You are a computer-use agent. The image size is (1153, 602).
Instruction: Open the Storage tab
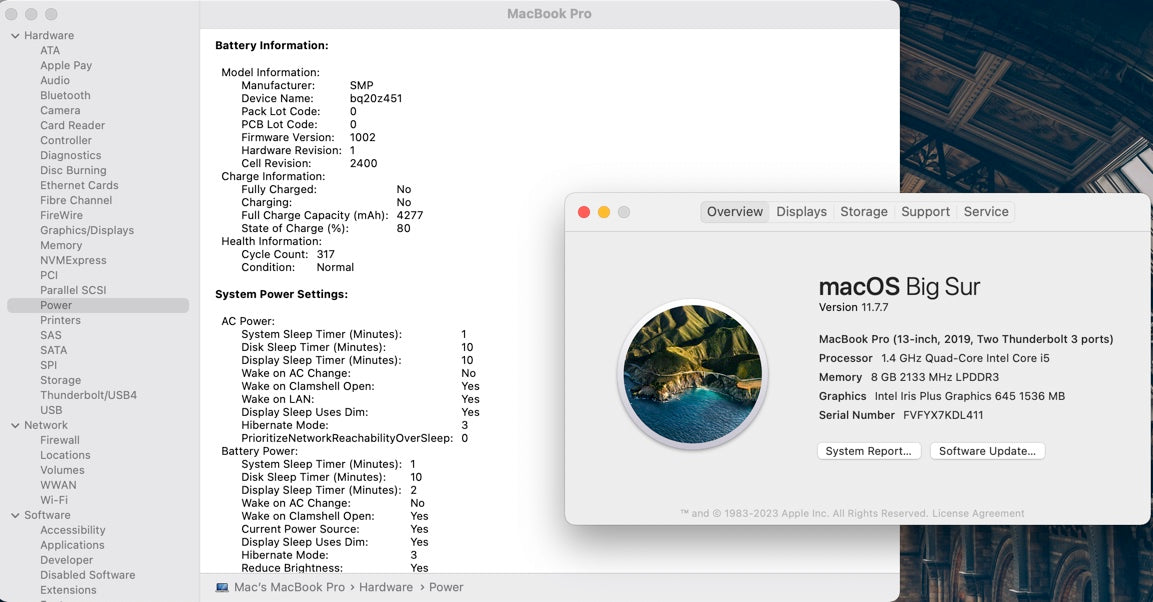863,212
